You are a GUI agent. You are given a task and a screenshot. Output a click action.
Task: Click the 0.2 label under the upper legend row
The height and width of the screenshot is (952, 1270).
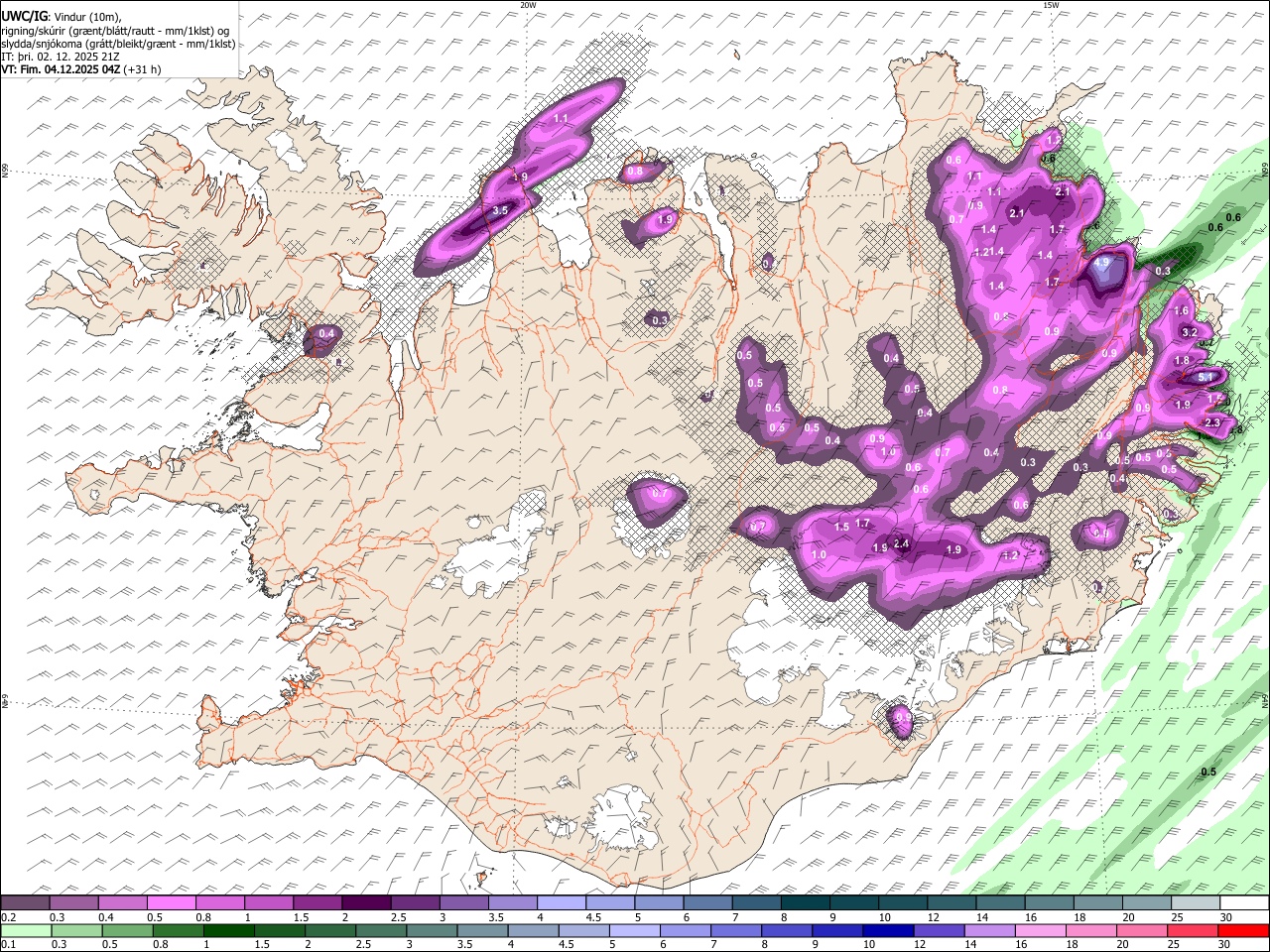[8, 916]
